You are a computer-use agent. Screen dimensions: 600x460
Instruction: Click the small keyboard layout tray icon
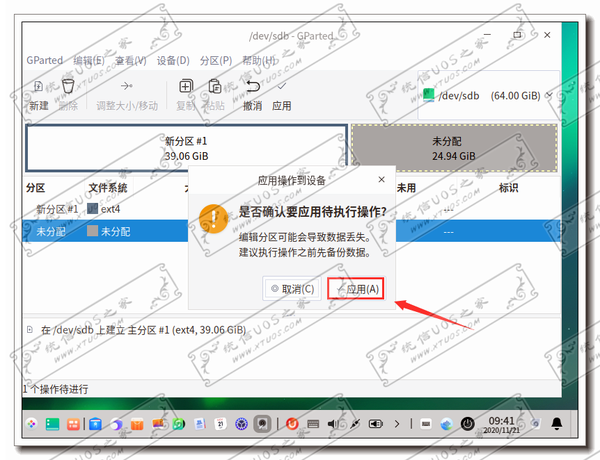[426, 424]
